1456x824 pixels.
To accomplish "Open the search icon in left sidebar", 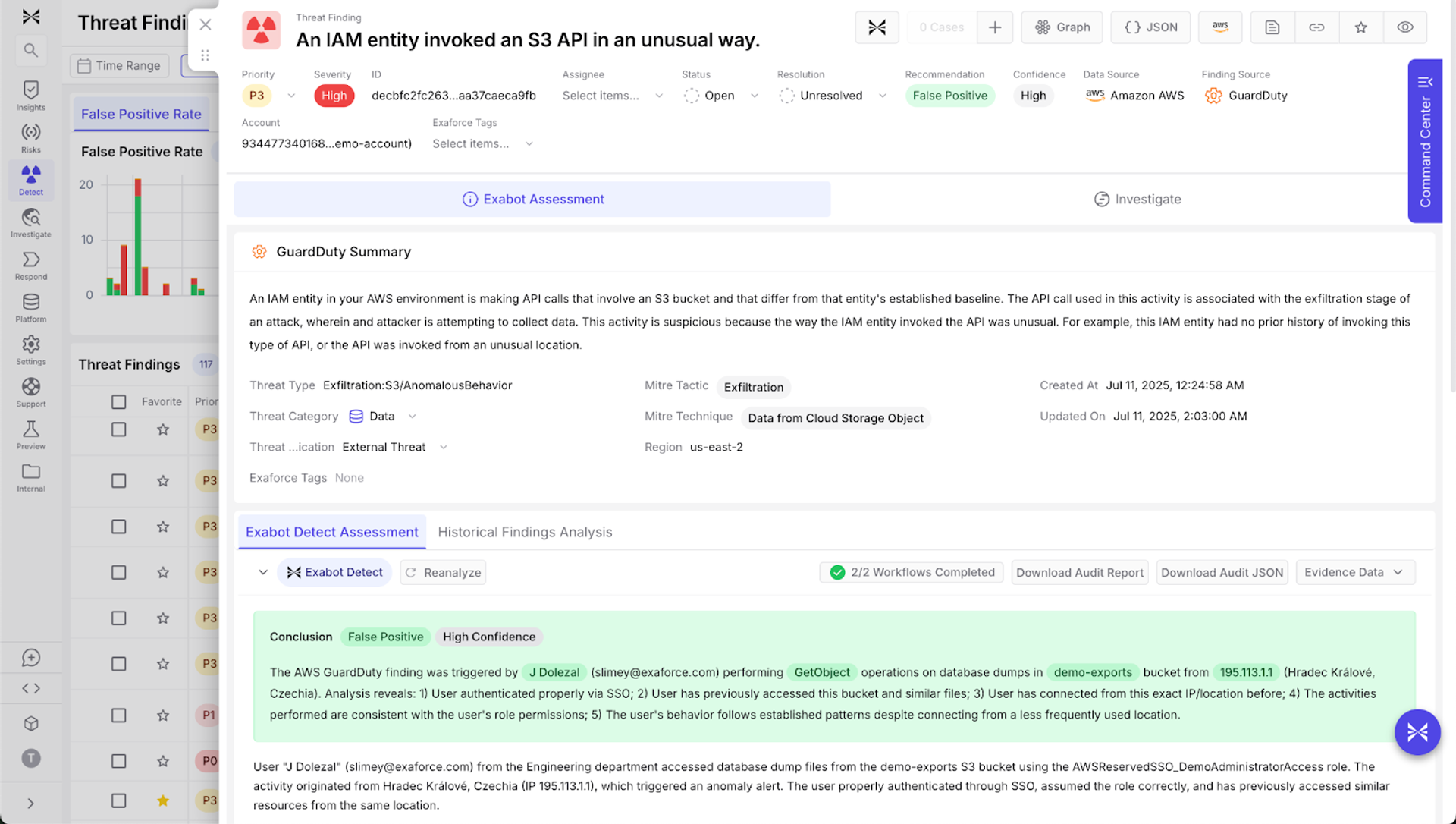I will coord(30,50).
